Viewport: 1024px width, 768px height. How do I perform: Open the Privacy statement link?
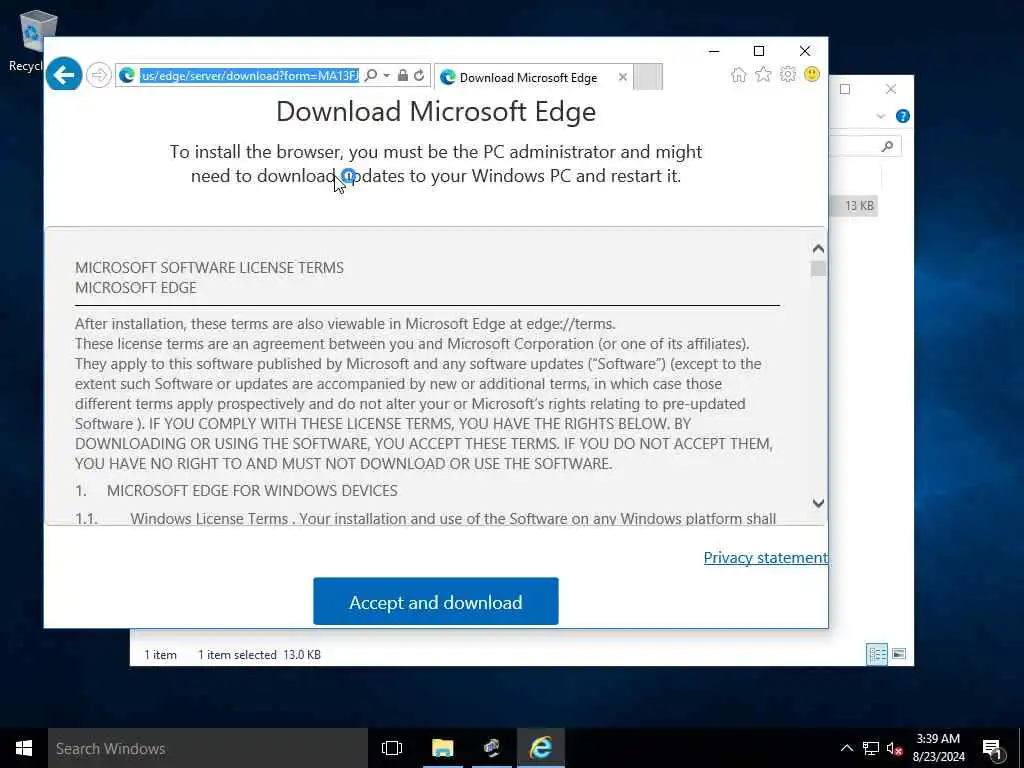(x=765, y=558)
